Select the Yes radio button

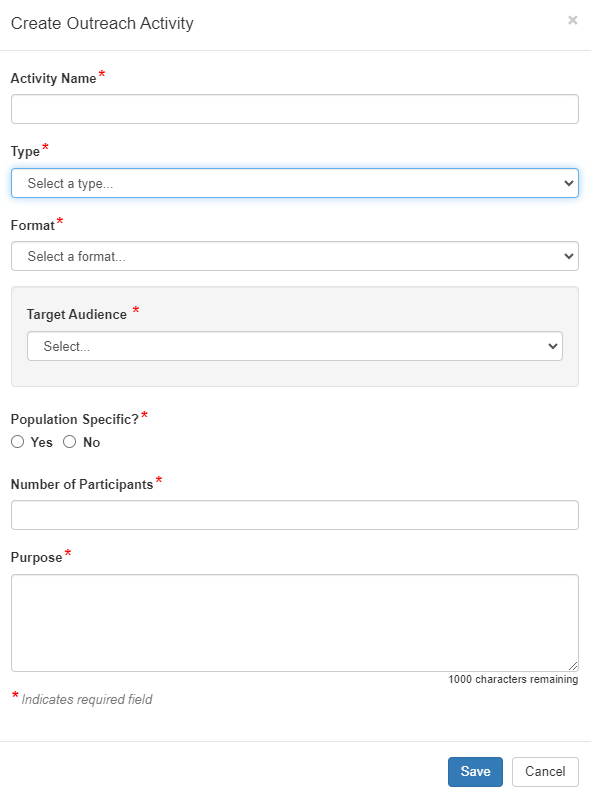(x=18, y=442)
